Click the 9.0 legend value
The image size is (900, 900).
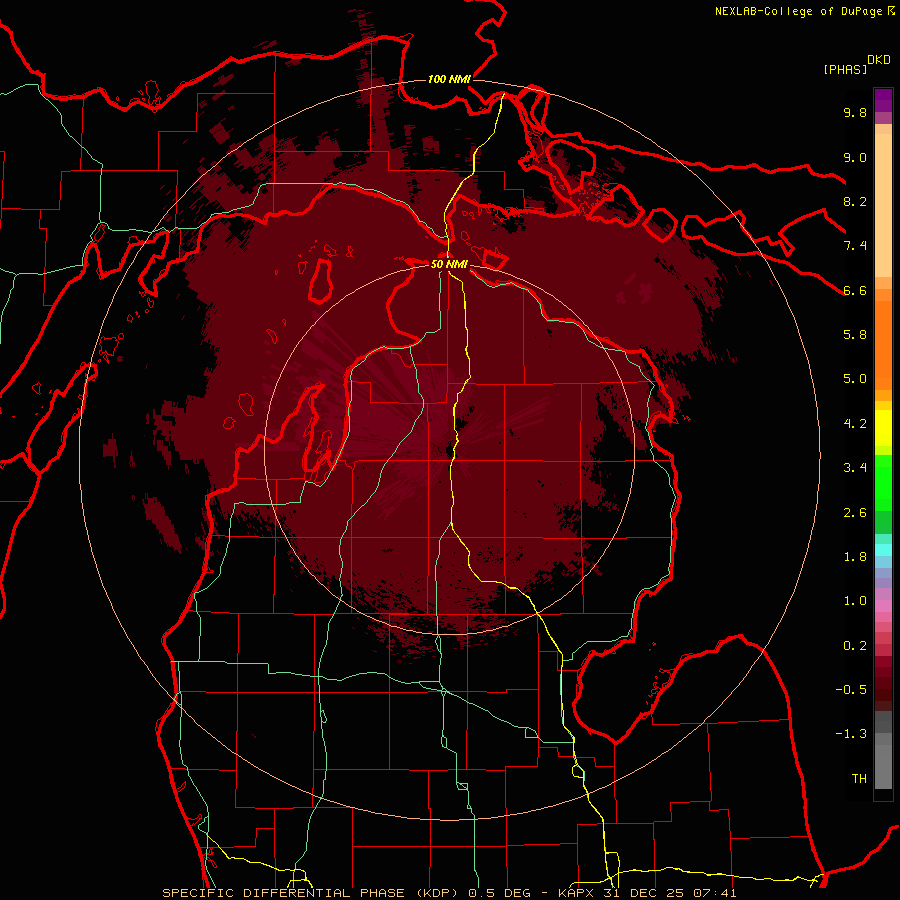[x=855, y=157]
